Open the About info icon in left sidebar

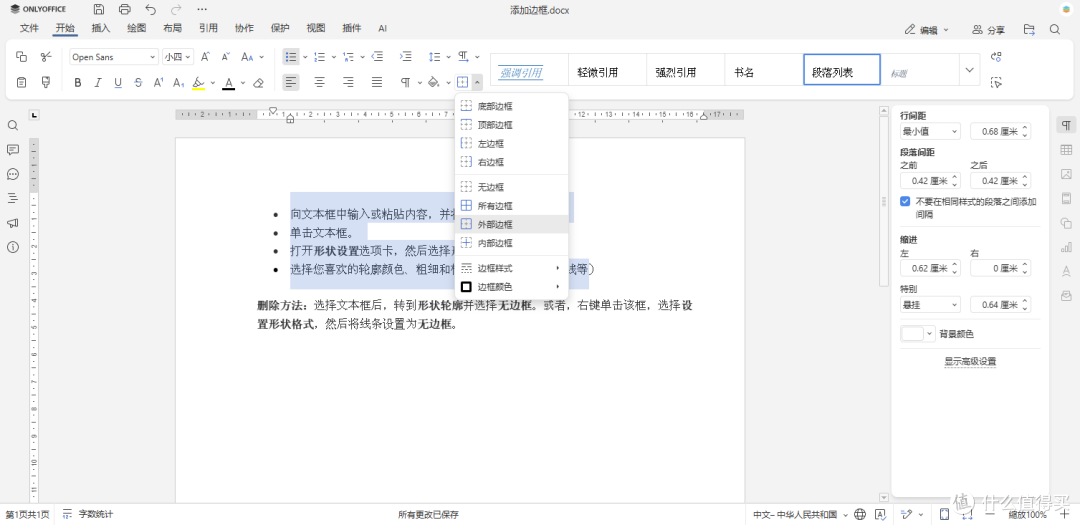pyautogui.click(x=12, y=247)
